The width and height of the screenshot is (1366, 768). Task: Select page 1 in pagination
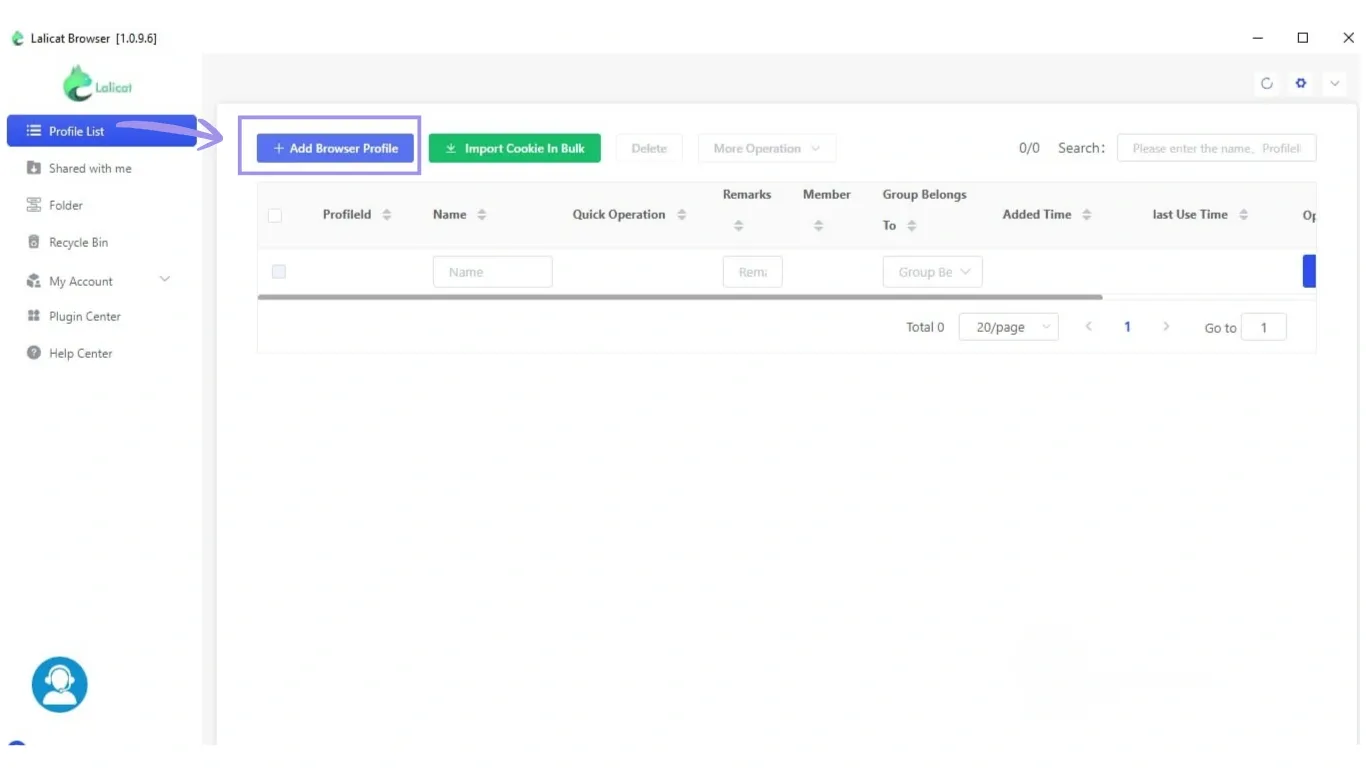pos(1127,326)
